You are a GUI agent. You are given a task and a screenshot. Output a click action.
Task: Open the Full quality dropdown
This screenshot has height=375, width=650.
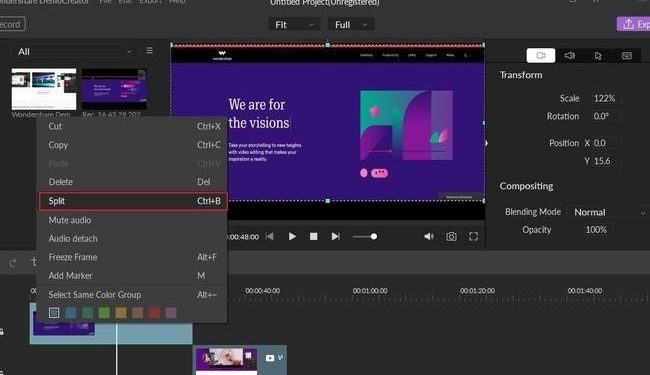coord(351,24)
